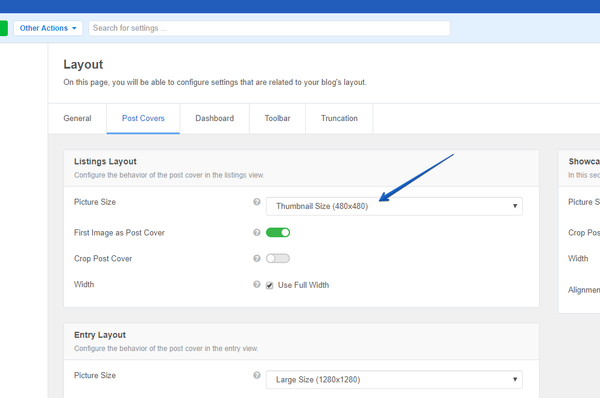Click the Crop Post Cover label
The width and height of the screenshot is (600, 398).
[103, 259]
